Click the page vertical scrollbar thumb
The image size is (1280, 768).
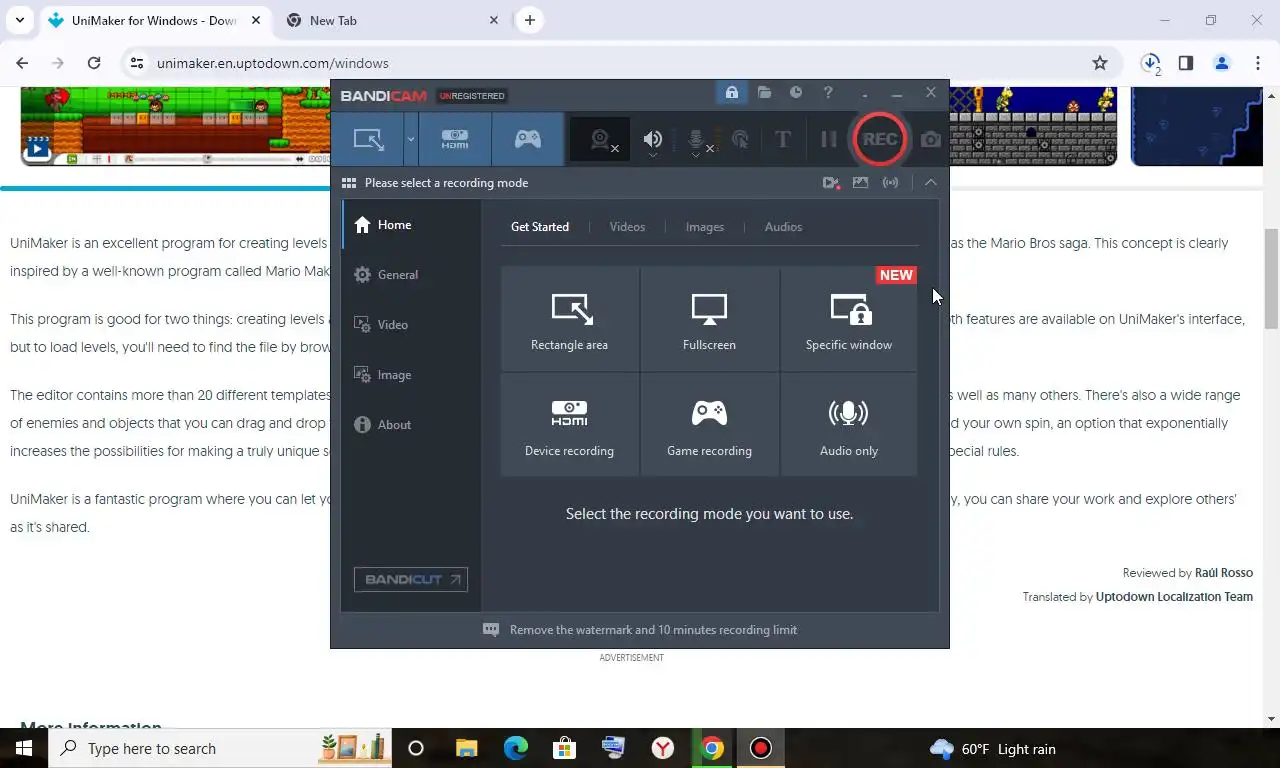click(x=1271, y=278)
